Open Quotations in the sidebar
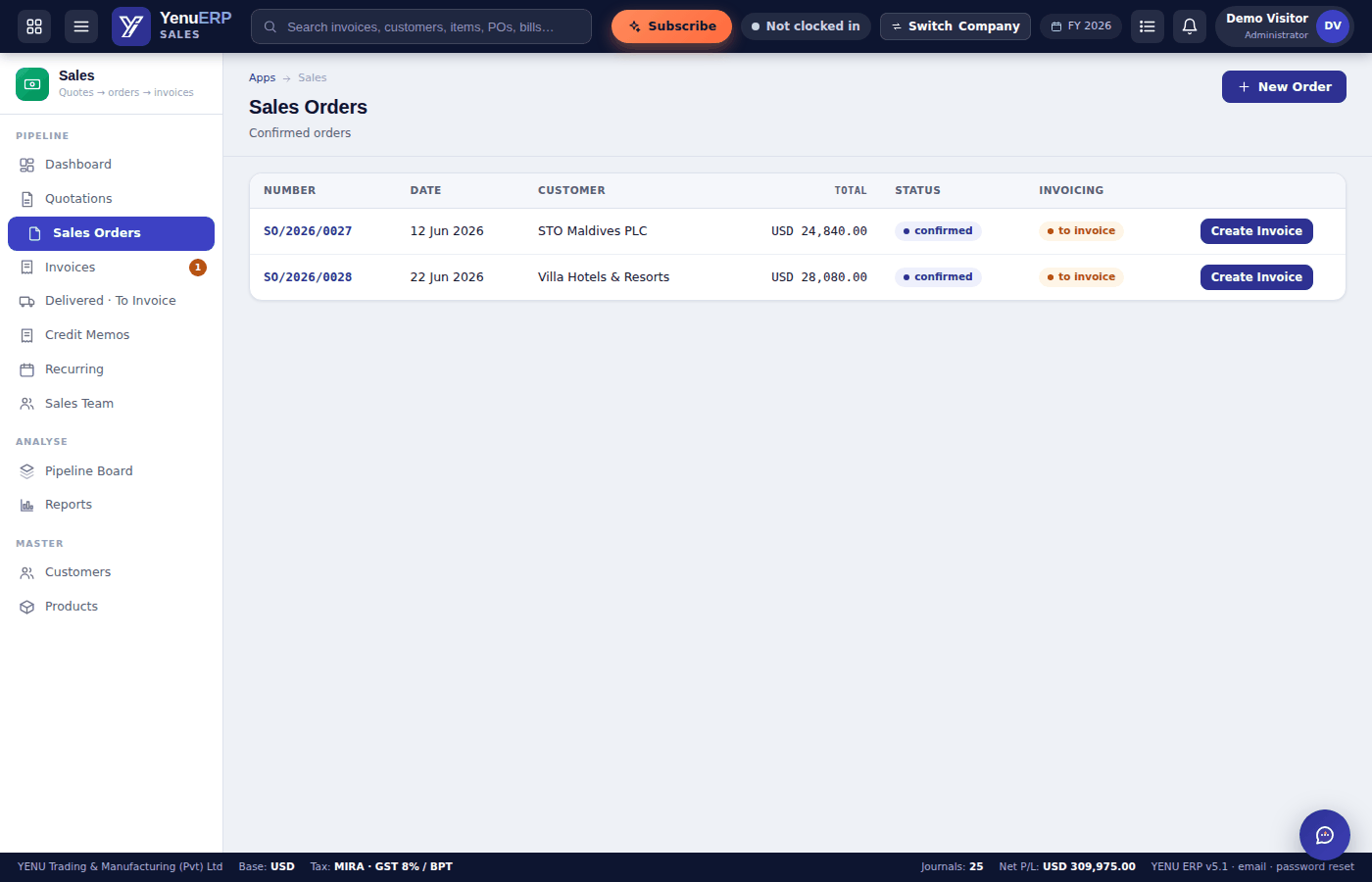 tap(111, 199)
